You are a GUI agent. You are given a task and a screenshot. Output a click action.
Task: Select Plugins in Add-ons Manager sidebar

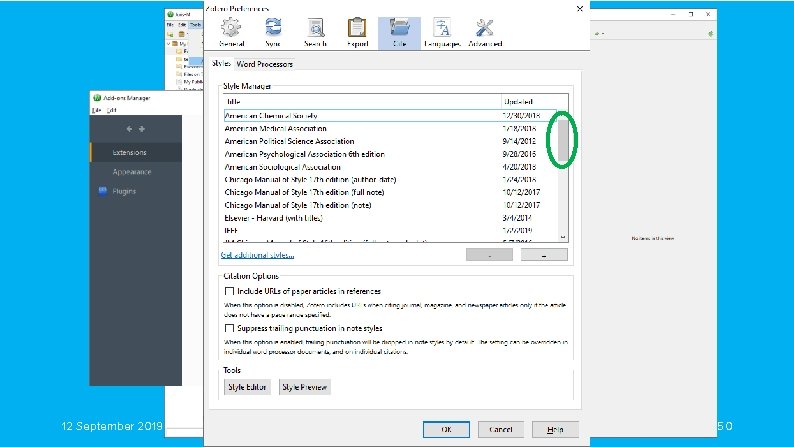pos(136,191)
